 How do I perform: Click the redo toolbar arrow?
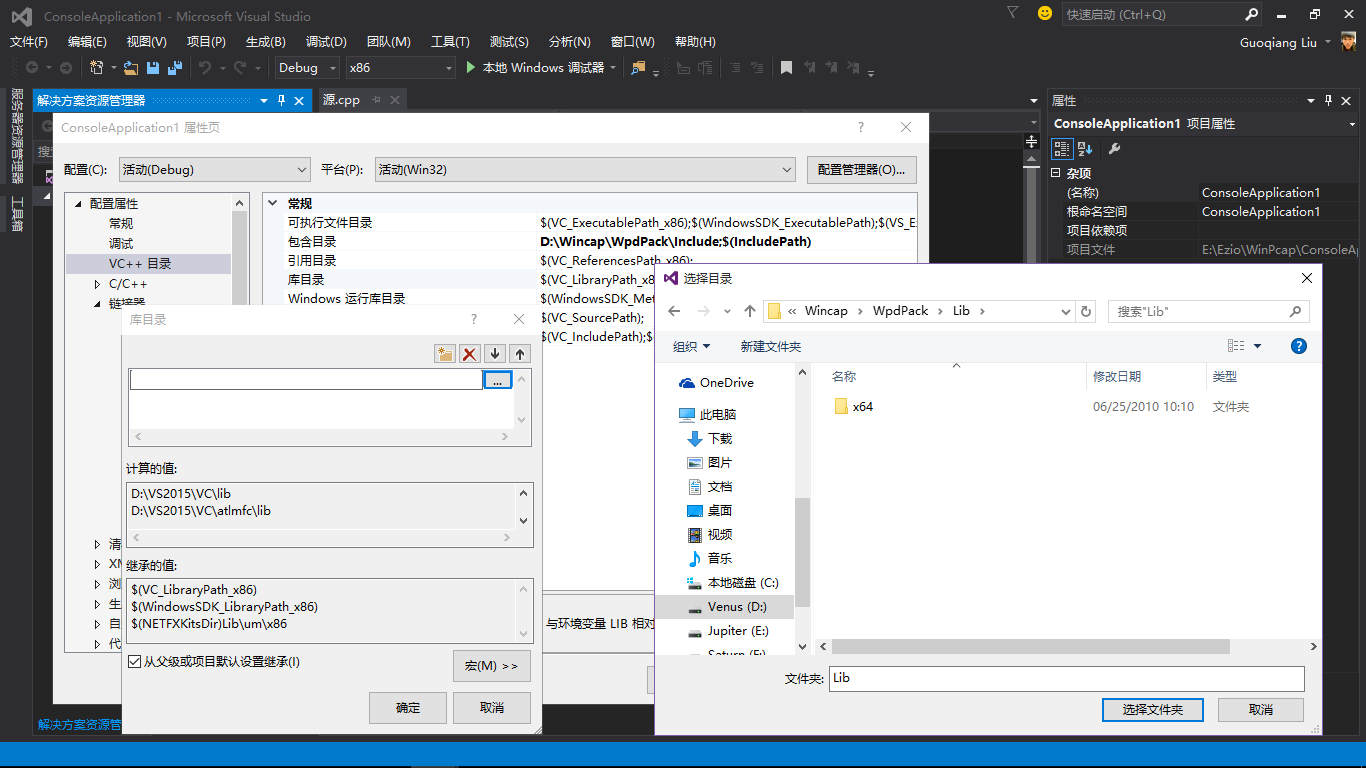(240, 68)
